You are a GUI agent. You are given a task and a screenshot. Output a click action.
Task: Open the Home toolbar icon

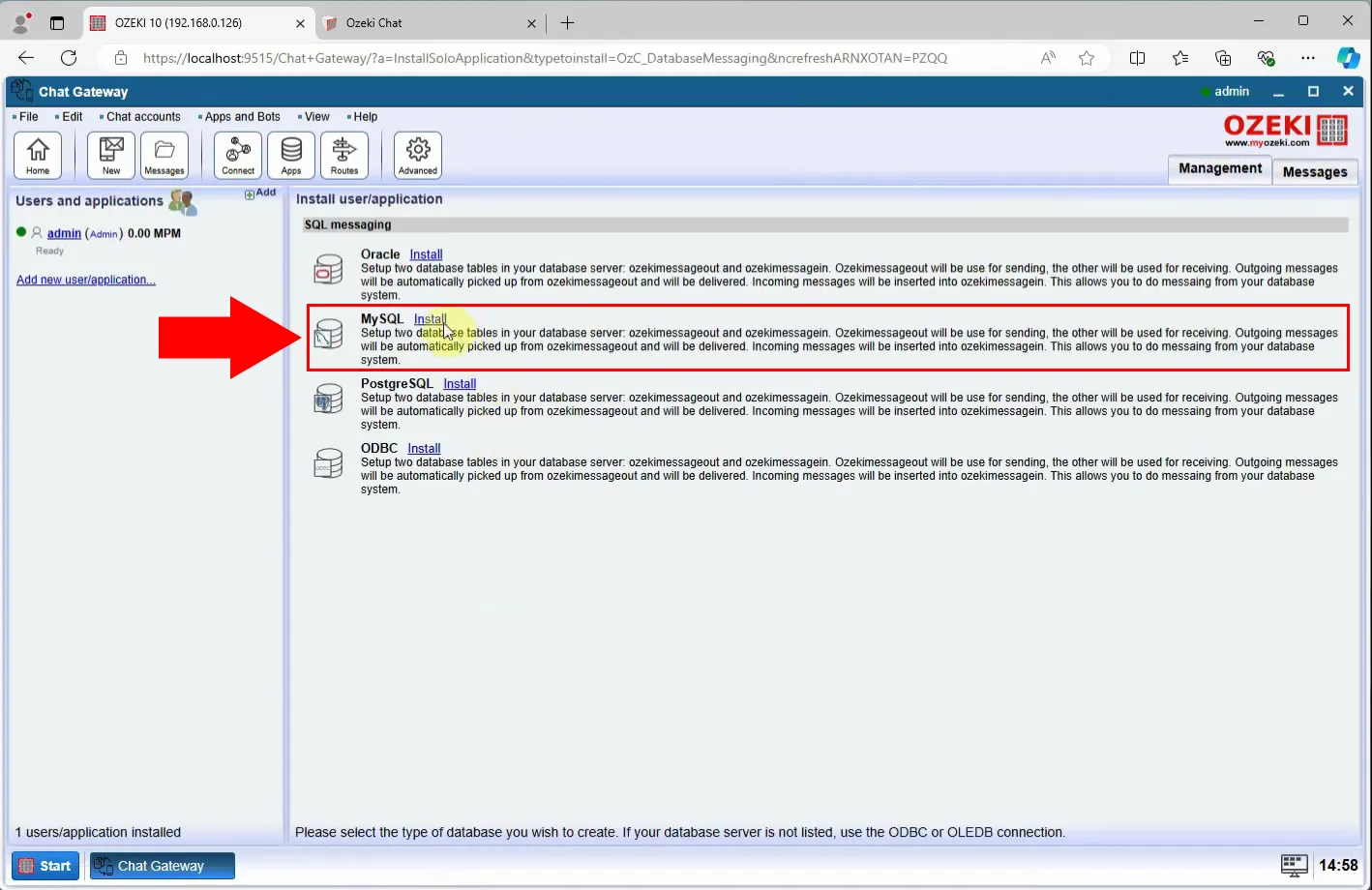point(38,155)
